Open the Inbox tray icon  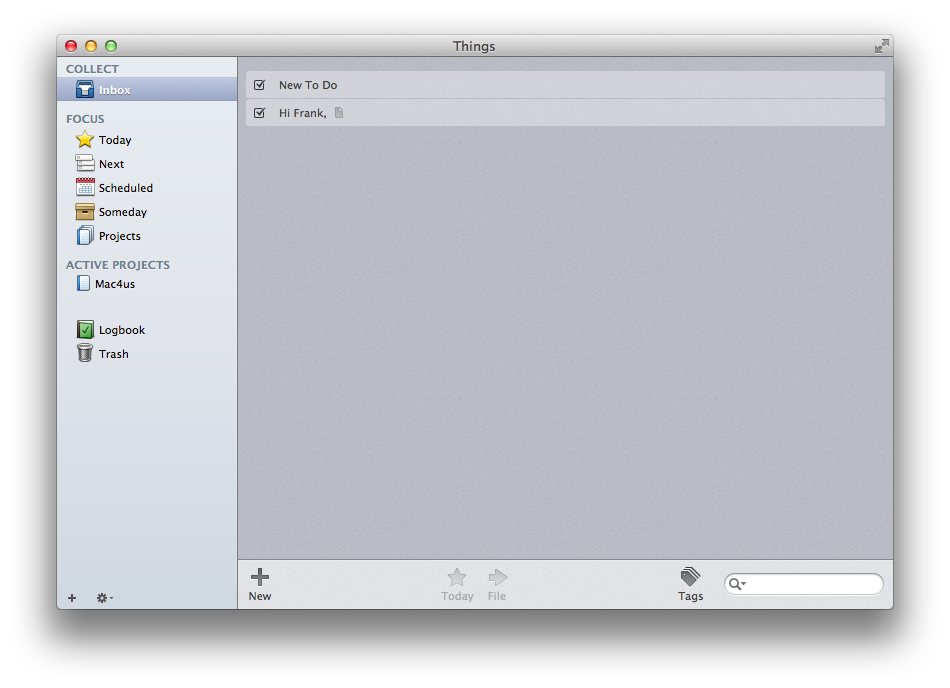point(85,90)
